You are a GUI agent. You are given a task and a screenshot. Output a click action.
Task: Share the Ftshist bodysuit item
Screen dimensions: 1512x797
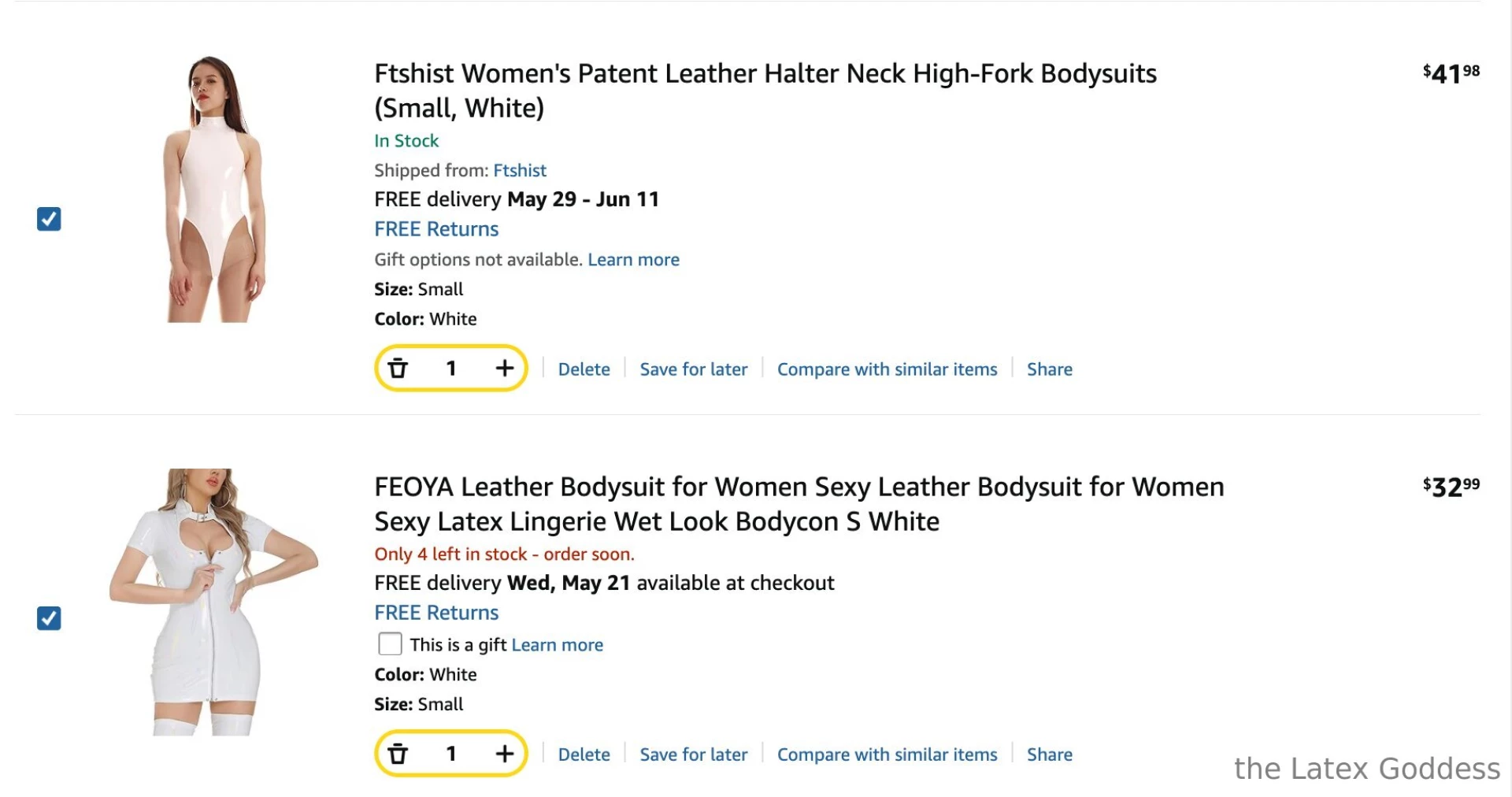click(1049, 369)
